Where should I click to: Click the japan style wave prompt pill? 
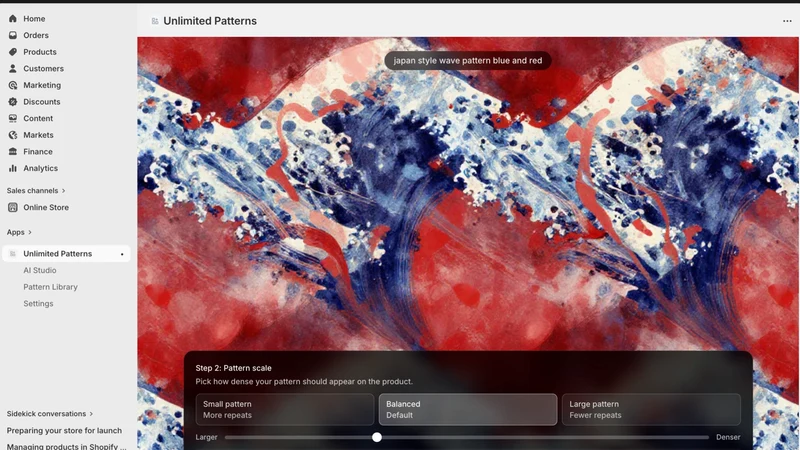pyautogui.click(x=468, y=61)
